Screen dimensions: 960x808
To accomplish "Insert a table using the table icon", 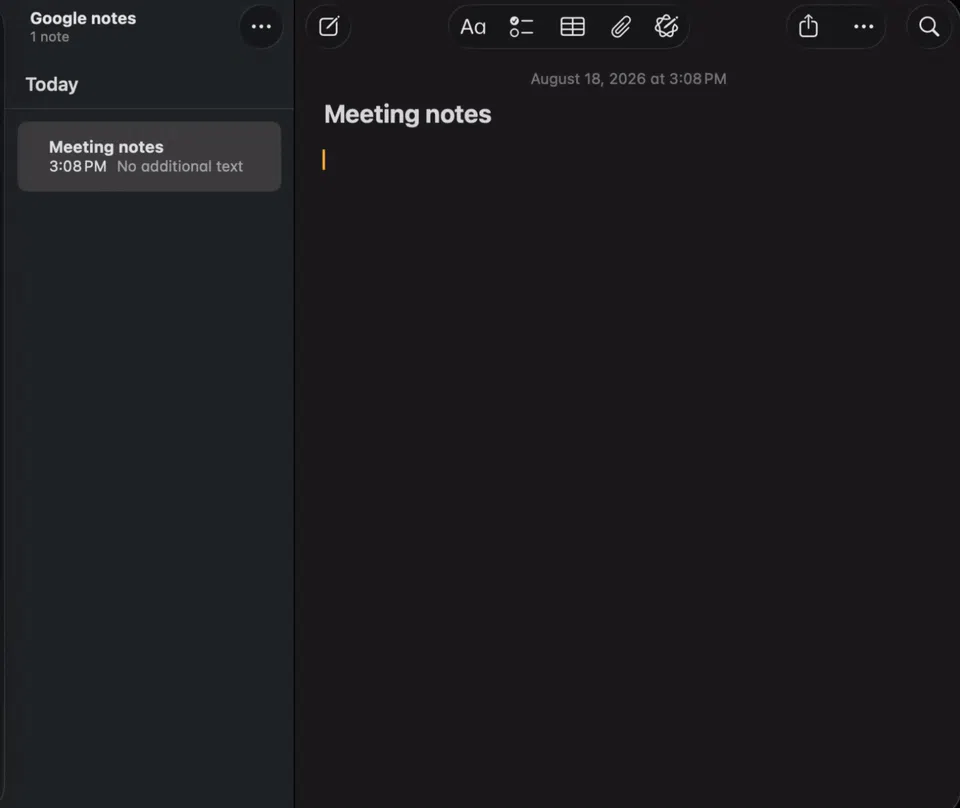I will pos(572,27).
